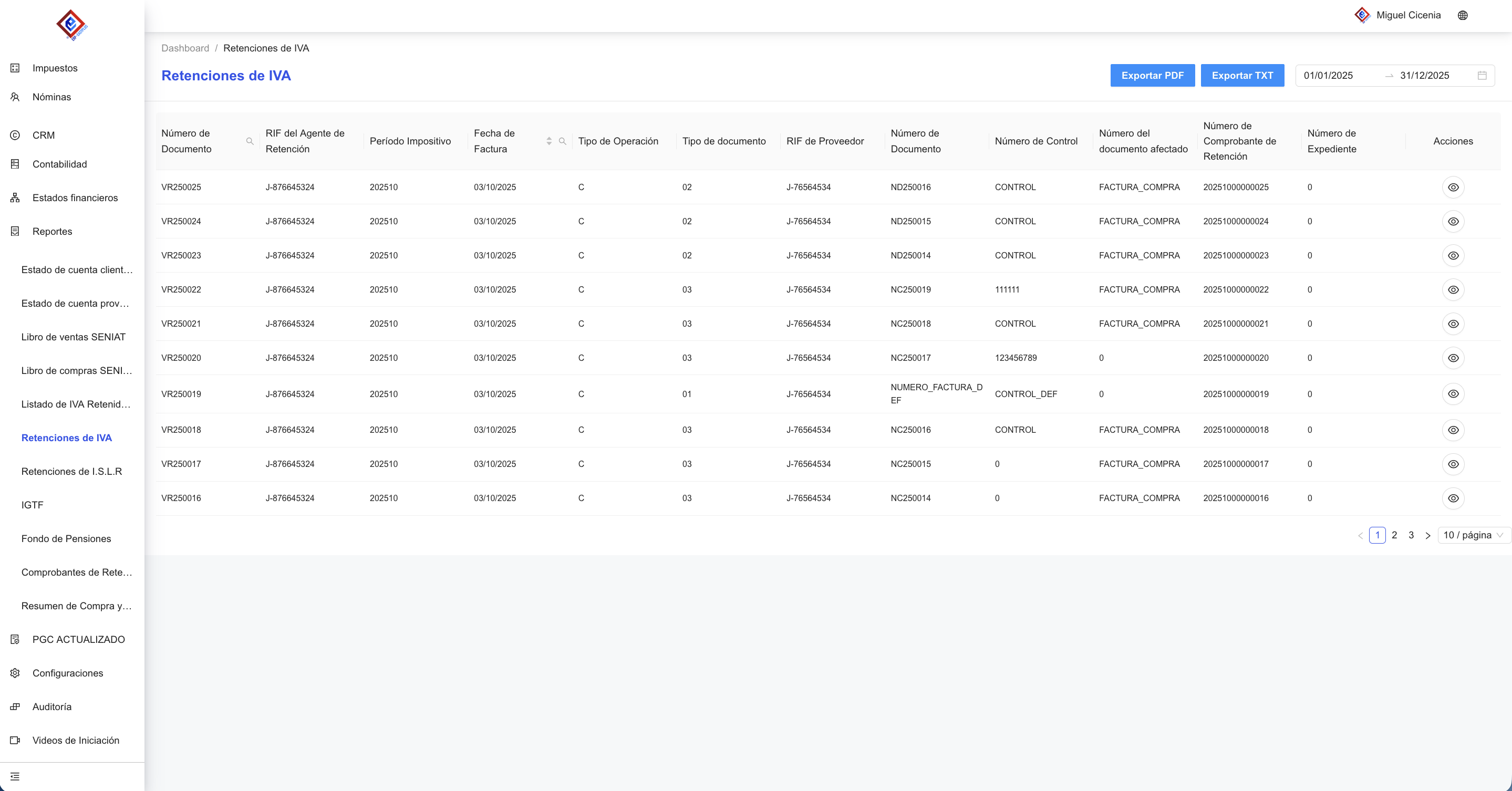Click the start date 01/01/2025 field
This screenshot has width=1512, height=791.
click(x=1328, y=75)
